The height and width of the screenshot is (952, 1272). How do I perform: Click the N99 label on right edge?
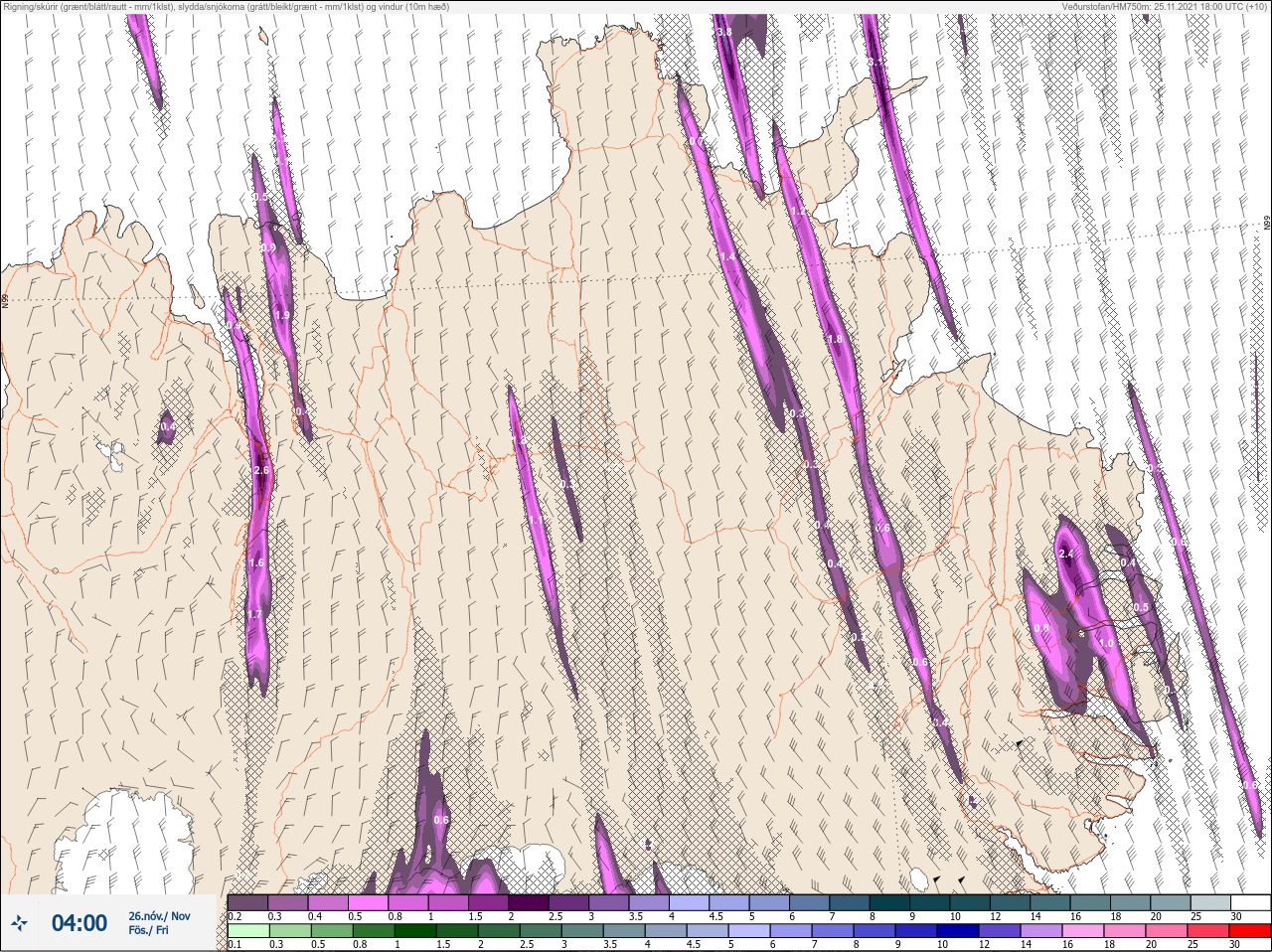coord(1267,225)
